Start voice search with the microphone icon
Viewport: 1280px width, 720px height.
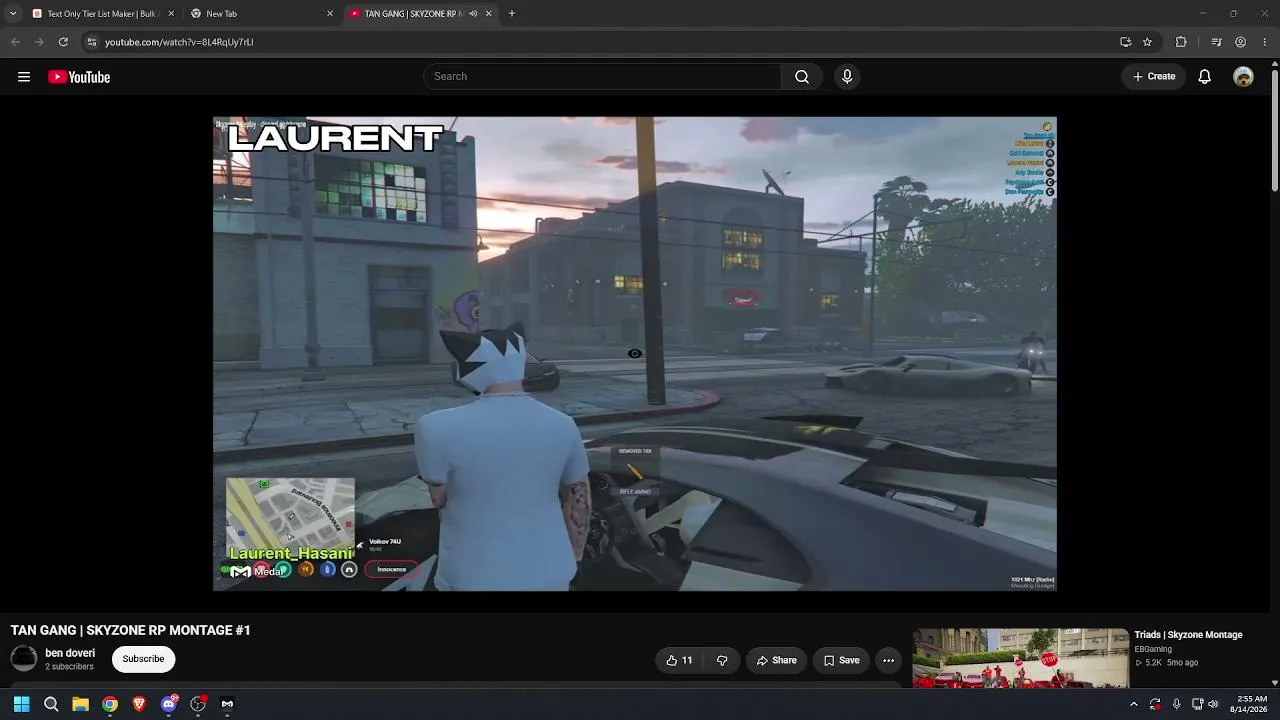pos(847,77)
